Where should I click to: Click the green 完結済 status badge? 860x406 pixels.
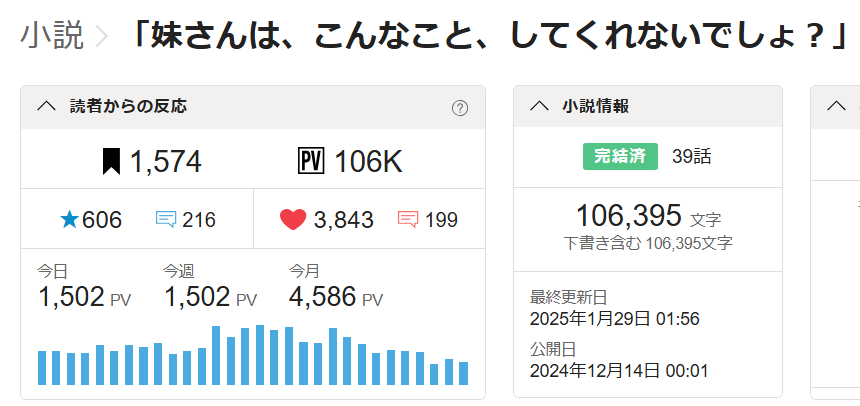pyautogui.click(x=620, y=156)
